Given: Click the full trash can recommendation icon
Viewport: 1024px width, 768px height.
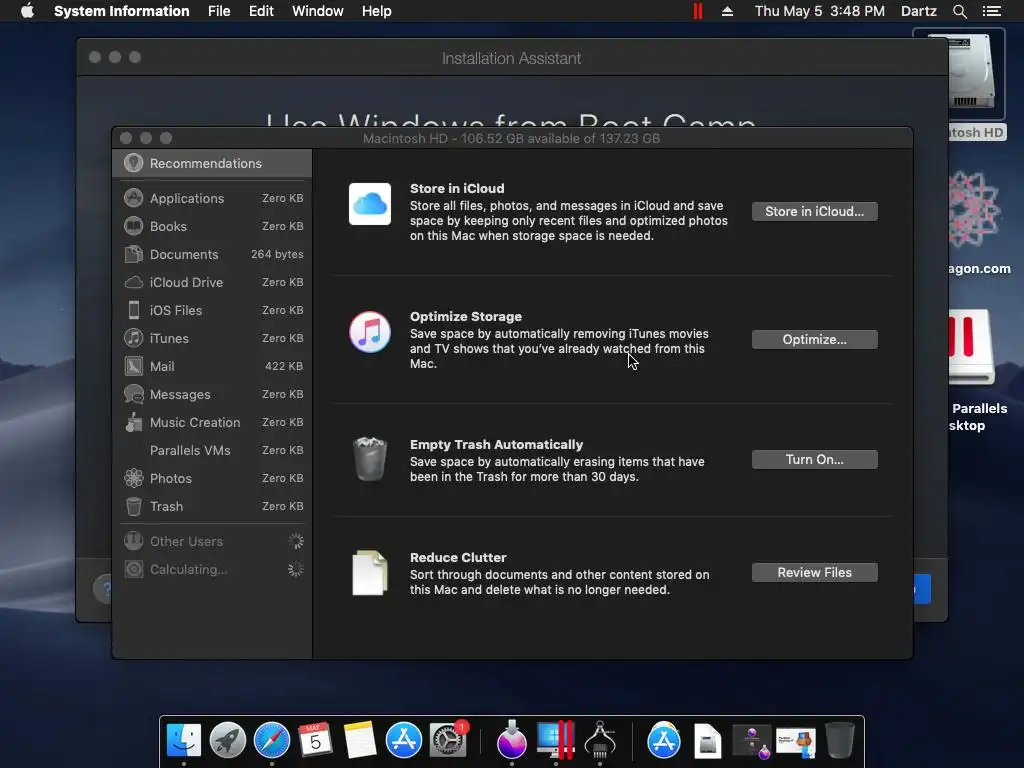Looking at the screenshot, I should pyautogui.click(x=370, y=459).
